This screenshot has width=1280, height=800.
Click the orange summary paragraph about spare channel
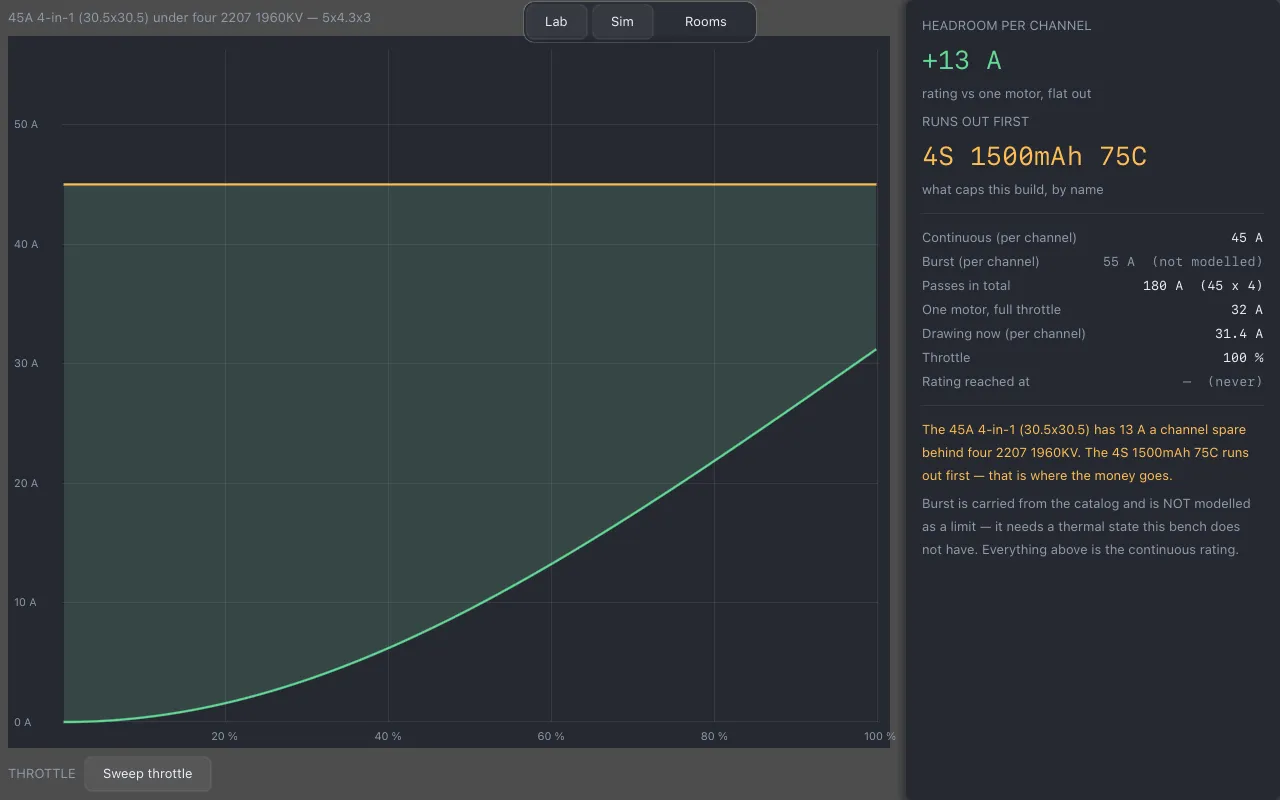click(x=1085, y=452)
